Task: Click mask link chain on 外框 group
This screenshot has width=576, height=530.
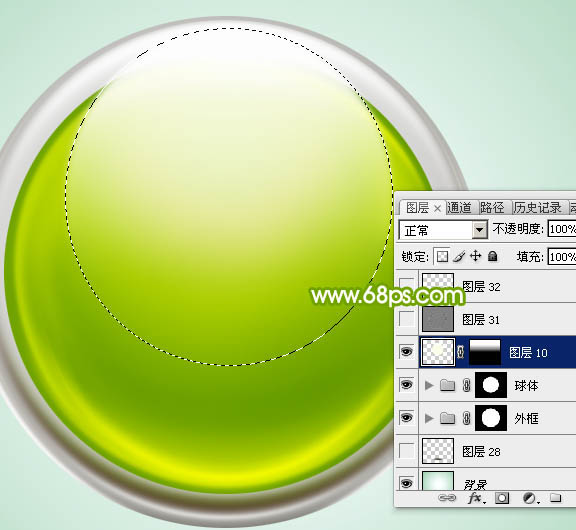Action: [466, 418]
